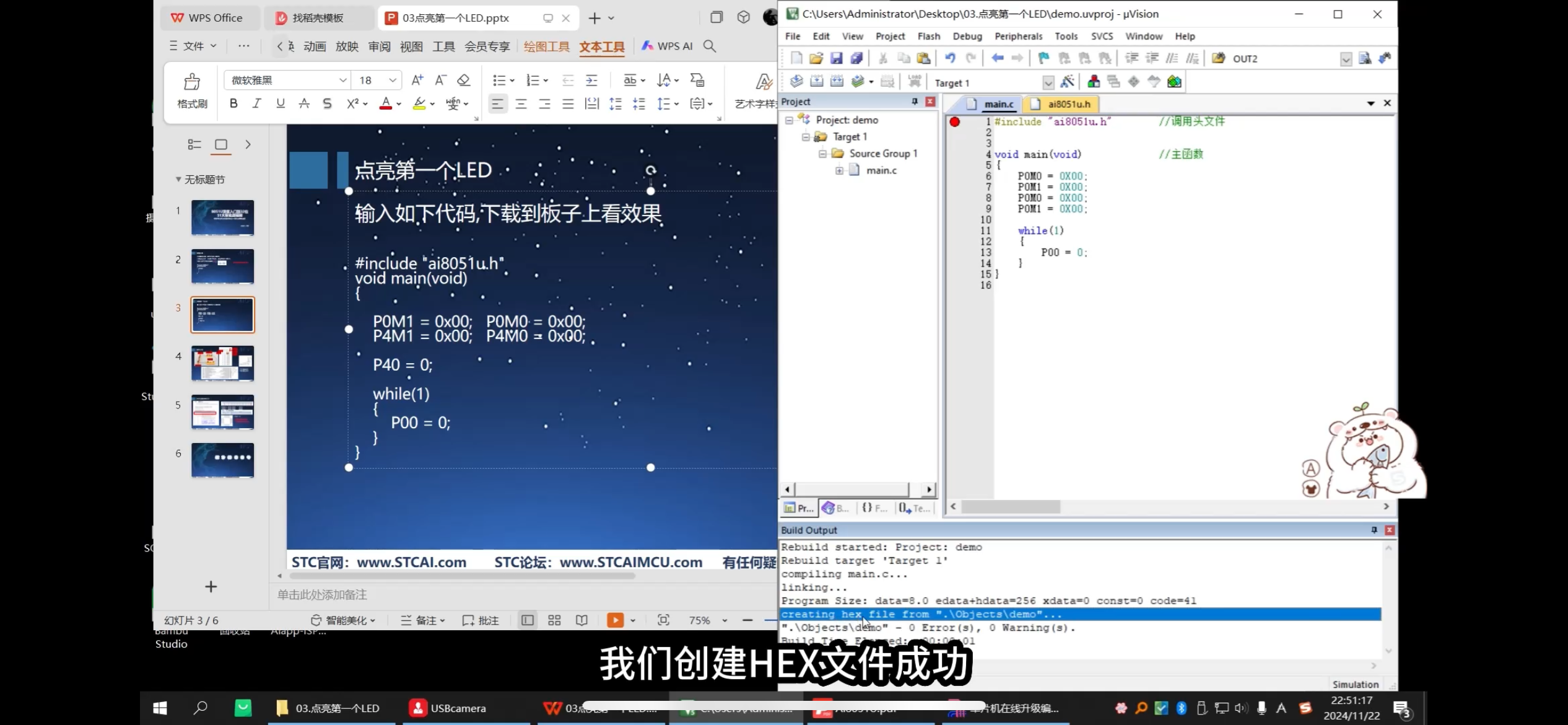The height and width of the screenshot is (725, 1568).
Task: Click the Manage Project Items icon
Action: tap(1094, 82)
